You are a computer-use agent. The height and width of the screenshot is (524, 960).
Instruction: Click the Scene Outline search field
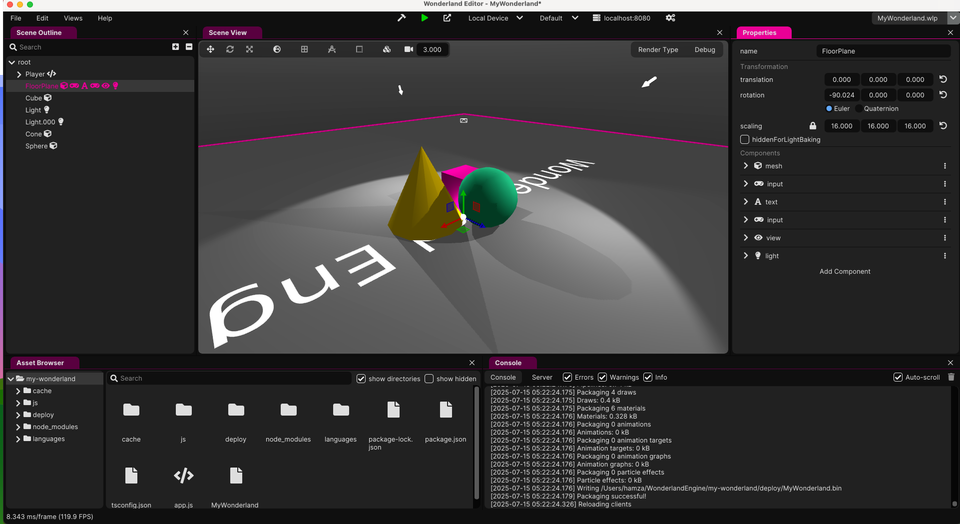[x=90, y=47]
